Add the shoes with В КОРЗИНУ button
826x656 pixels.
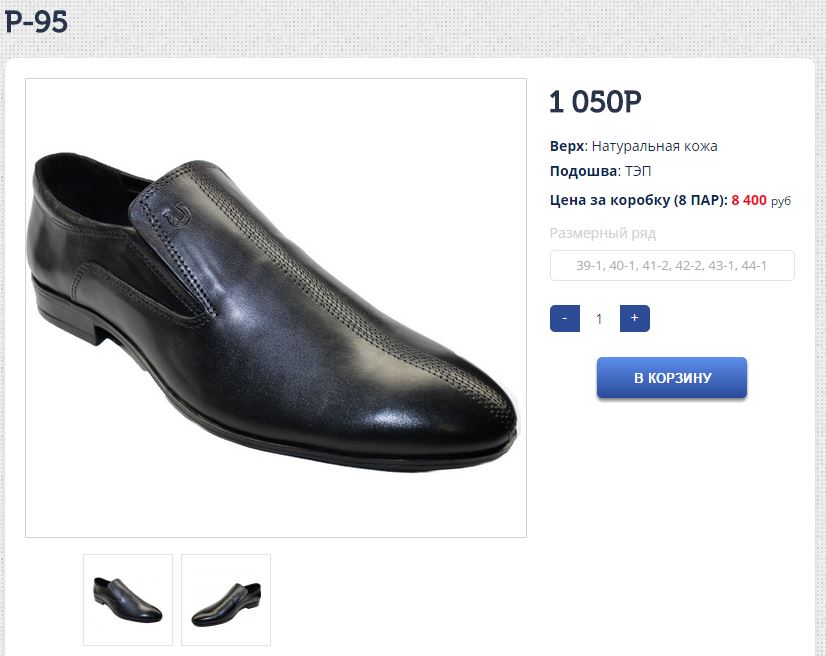coord(672,378)
